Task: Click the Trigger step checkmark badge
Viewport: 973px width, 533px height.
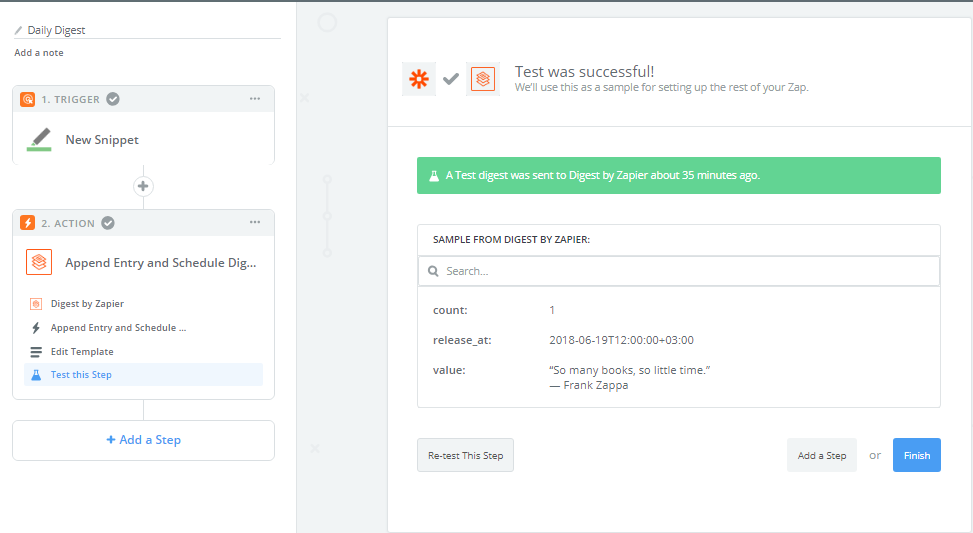Action: click(113, 99)
